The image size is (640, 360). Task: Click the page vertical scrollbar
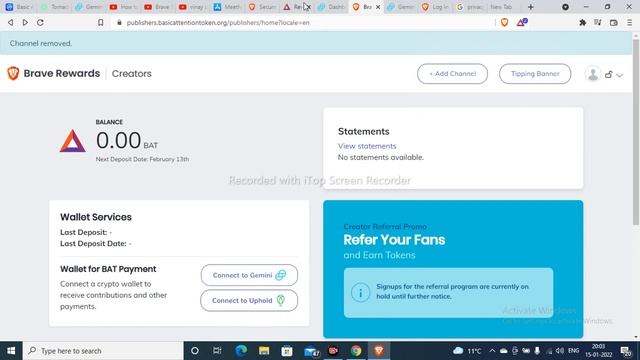636,131
